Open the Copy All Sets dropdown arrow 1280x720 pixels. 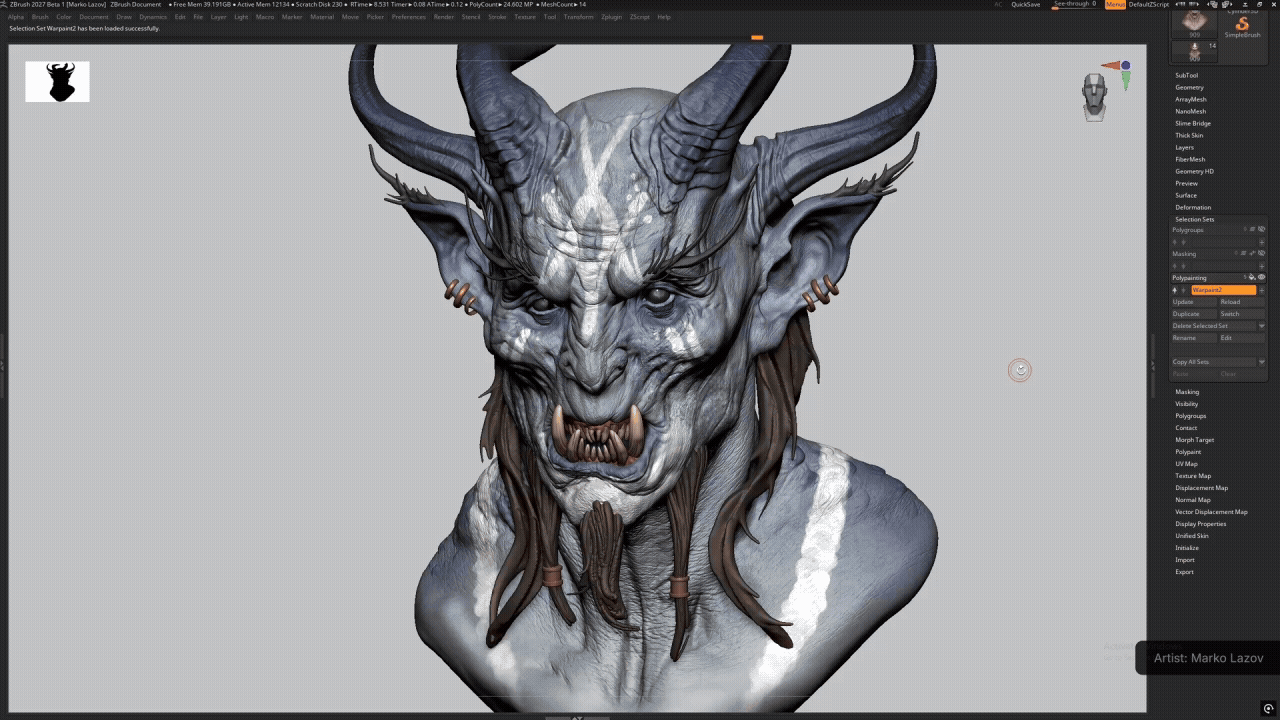coord(1261,362)
